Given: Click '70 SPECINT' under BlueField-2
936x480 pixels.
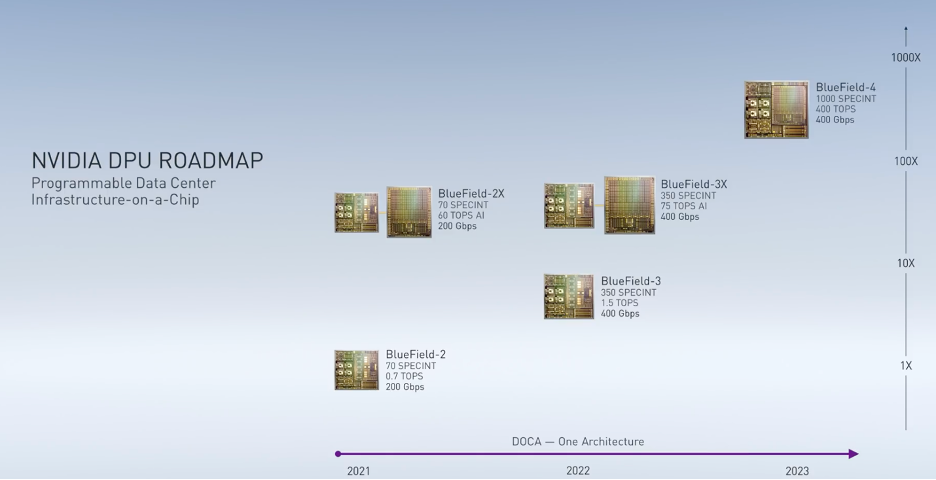Looking at the screenshot, I should pyautogui.click(x=411, y=366).
